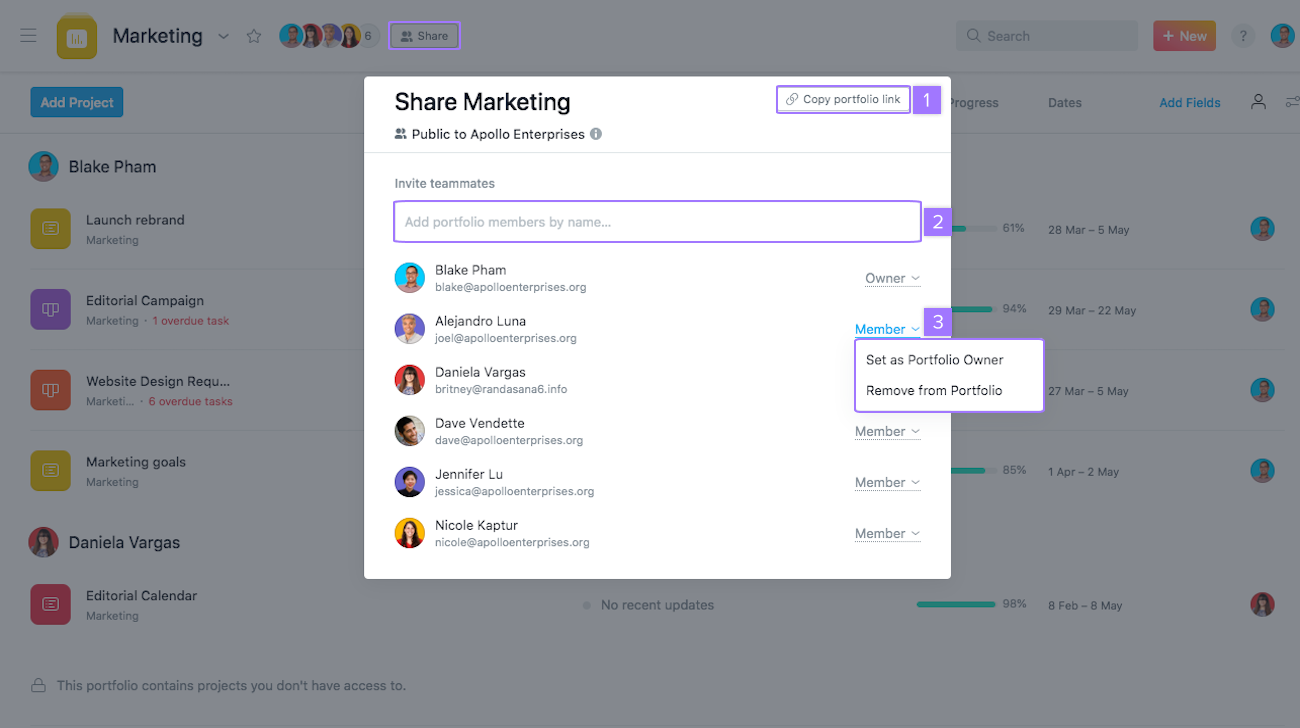Click the 8 Feb – 8 May date range
Image resolution: width=1300 pixels, height=728 pixels.
point(1085,605)
